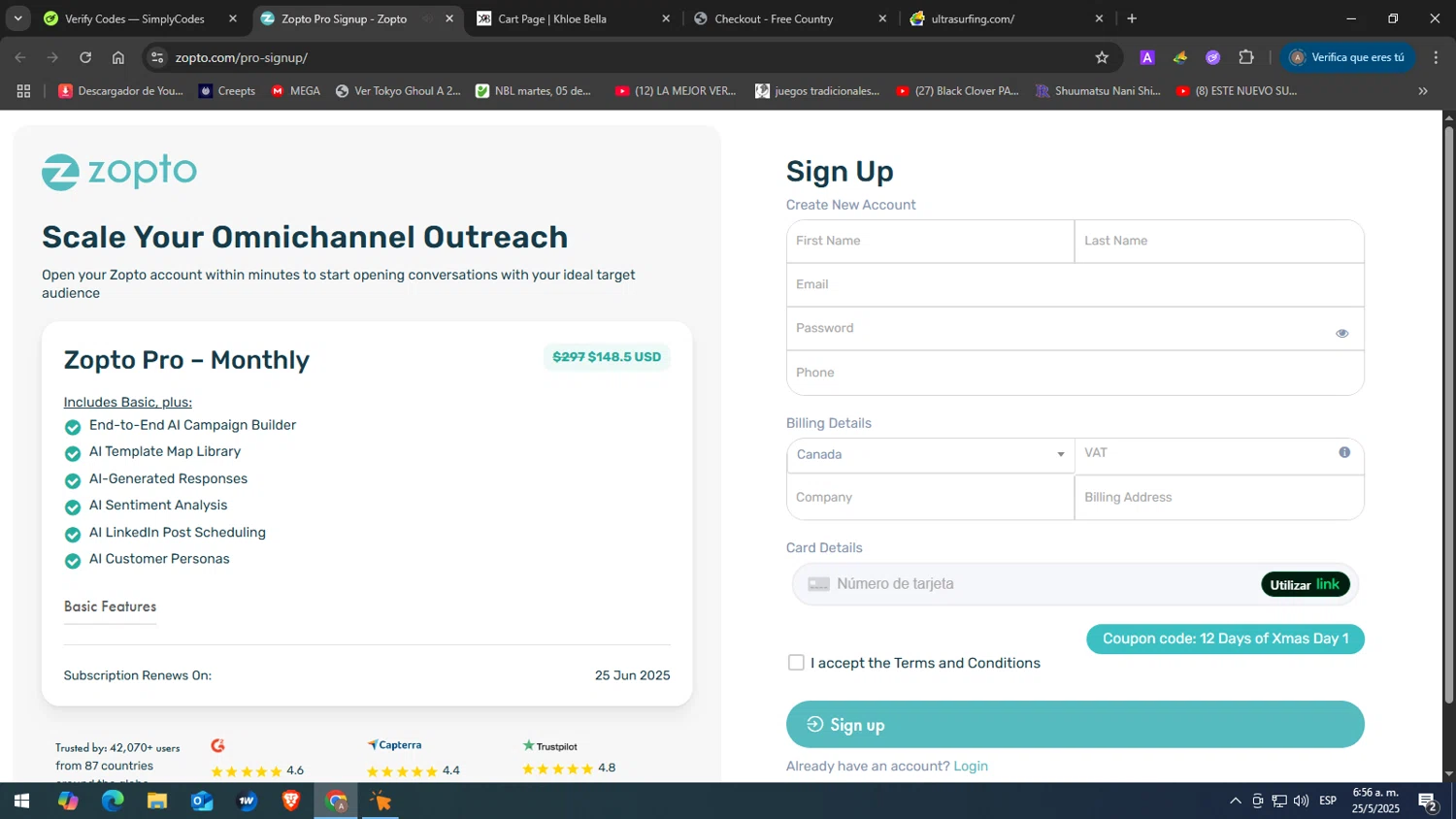Click the address bar URL

[x=242, y=57]
